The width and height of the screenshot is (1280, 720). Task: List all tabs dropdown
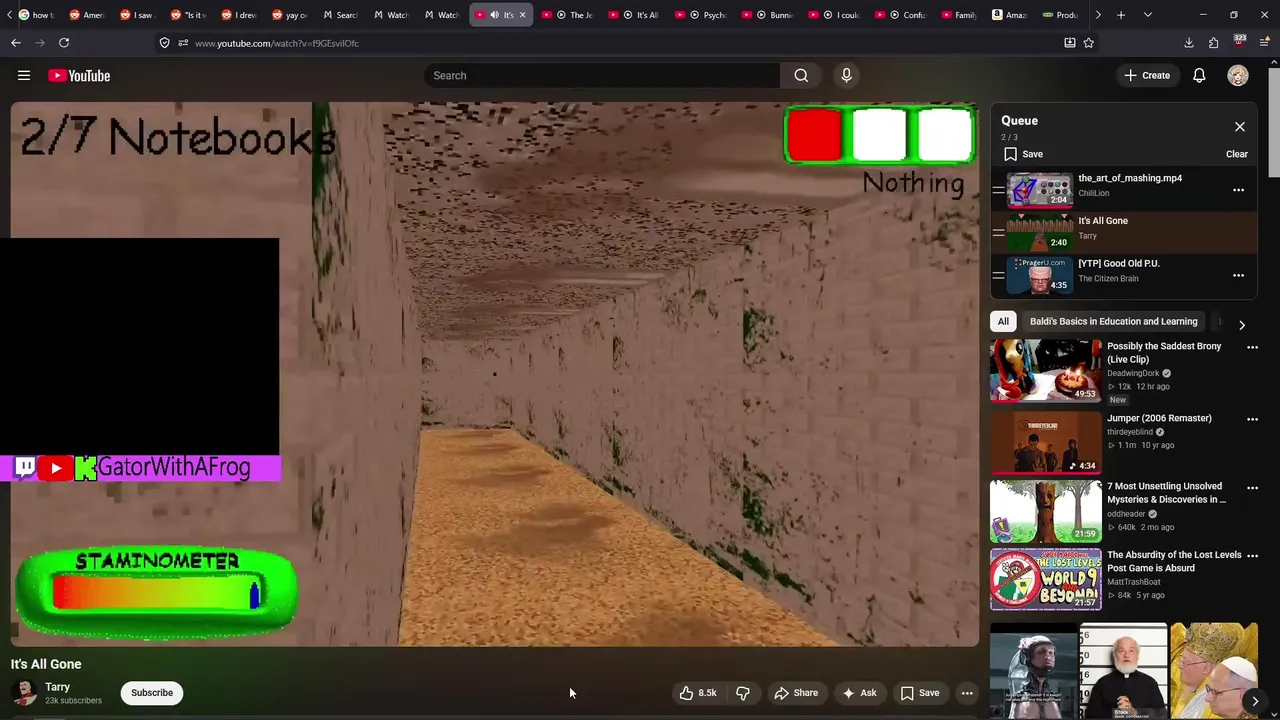(x=1148, y=15)
